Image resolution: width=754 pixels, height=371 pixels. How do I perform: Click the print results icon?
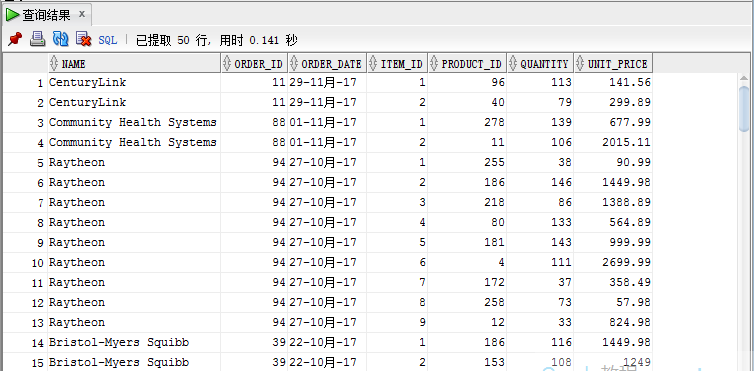38,39
